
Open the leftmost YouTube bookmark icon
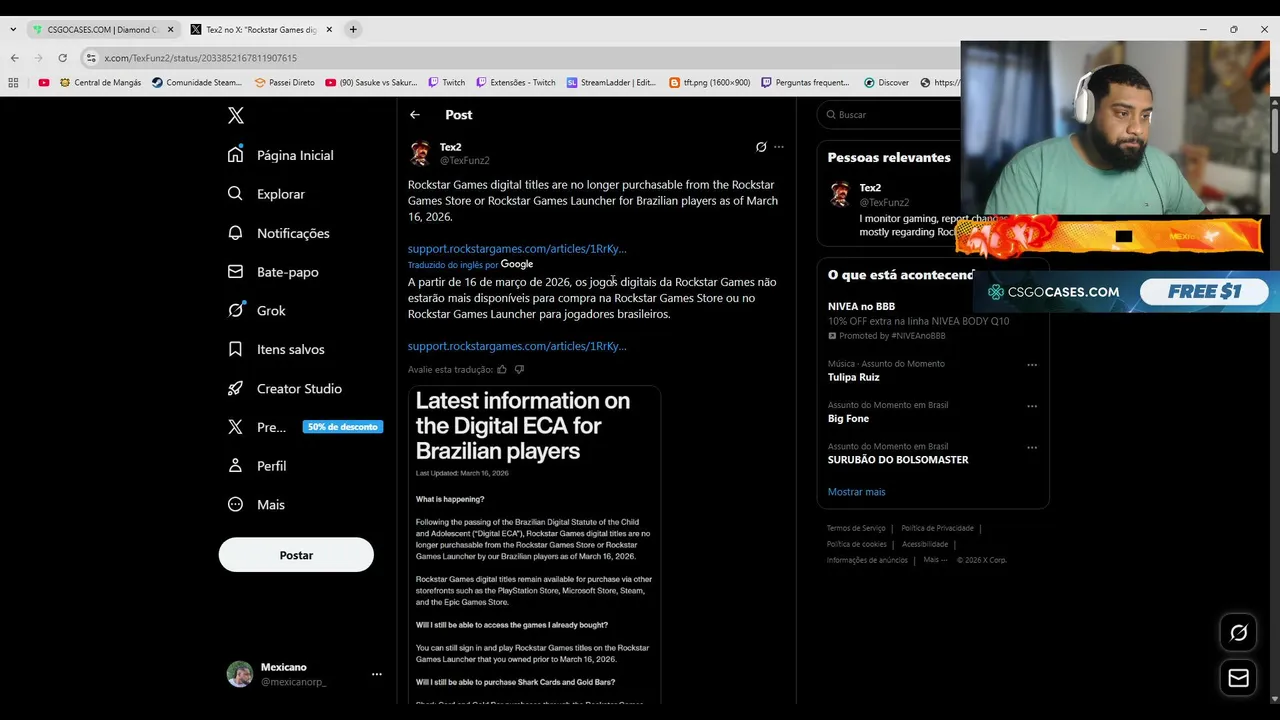click(x=44, y=83)
